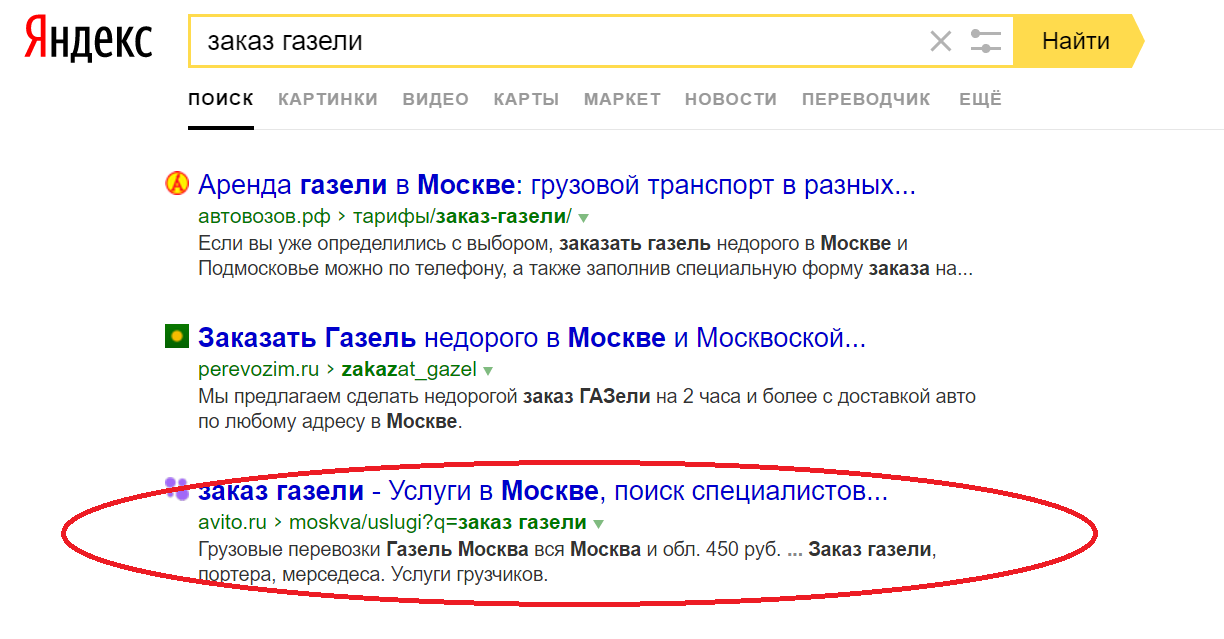This screenshot has width=1224, height=639.
Task: Switch to the Переводчик tab
Action: click(866, 99)
